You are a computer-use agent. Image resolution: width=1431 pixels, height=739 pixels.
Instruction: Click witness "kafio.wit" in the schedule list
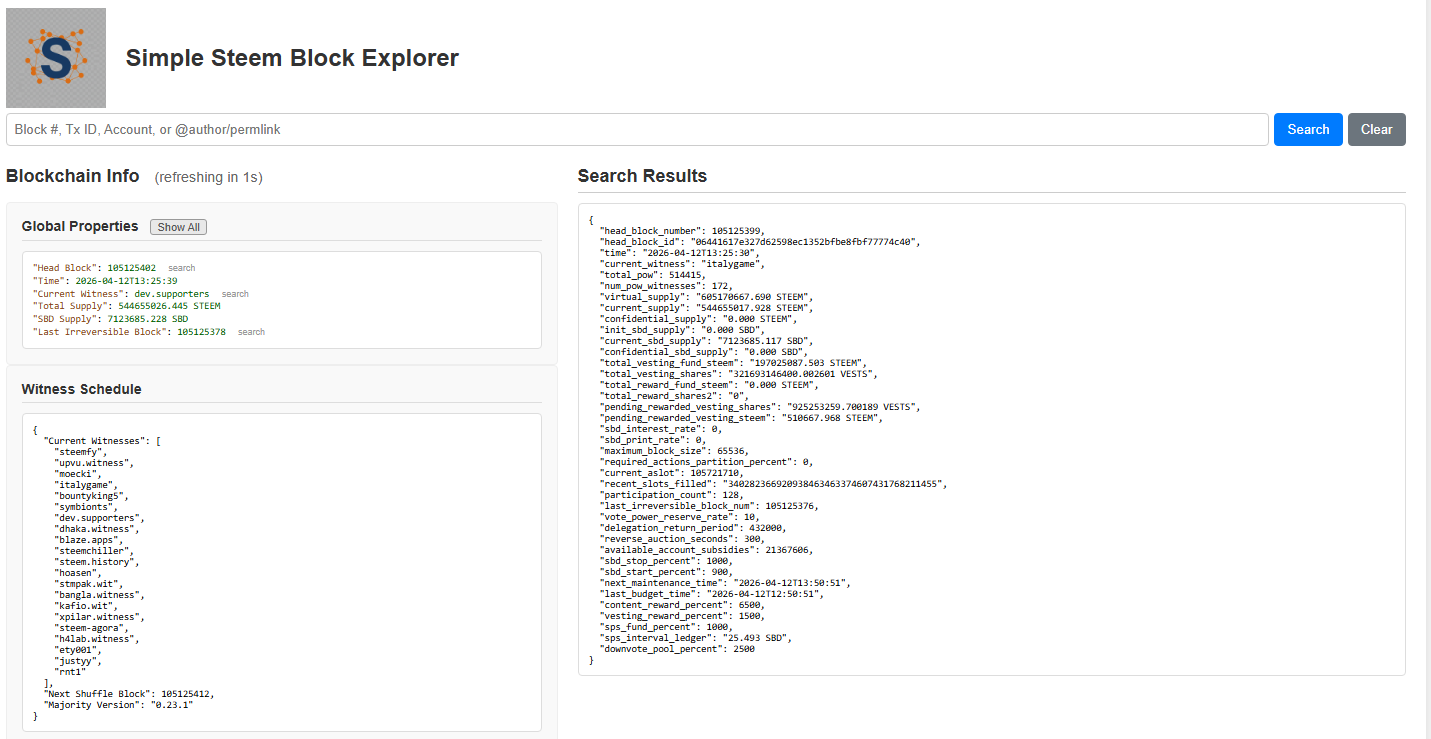(86, 606)
